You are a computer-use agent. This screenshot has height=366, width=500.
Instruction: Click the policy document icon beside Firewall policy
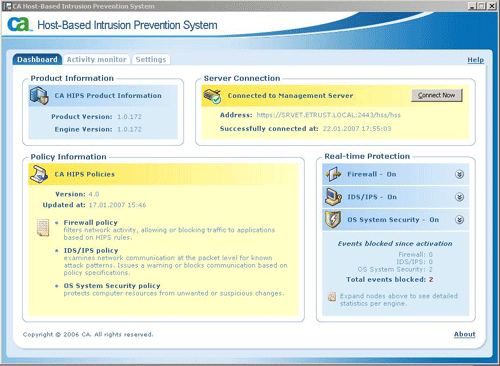pos(43,228)
